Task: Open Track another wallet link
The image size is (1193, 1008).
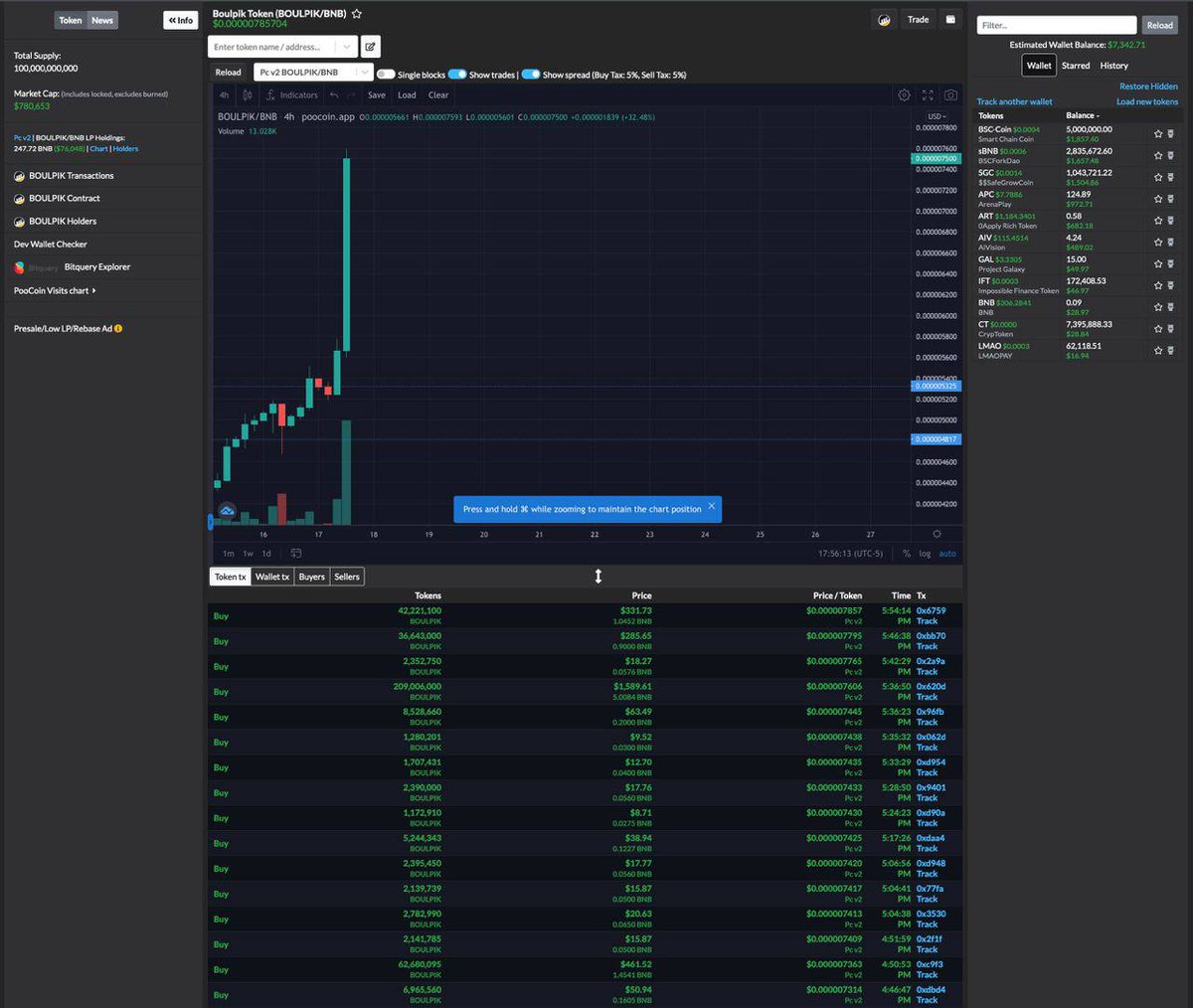Action: 1014,101
